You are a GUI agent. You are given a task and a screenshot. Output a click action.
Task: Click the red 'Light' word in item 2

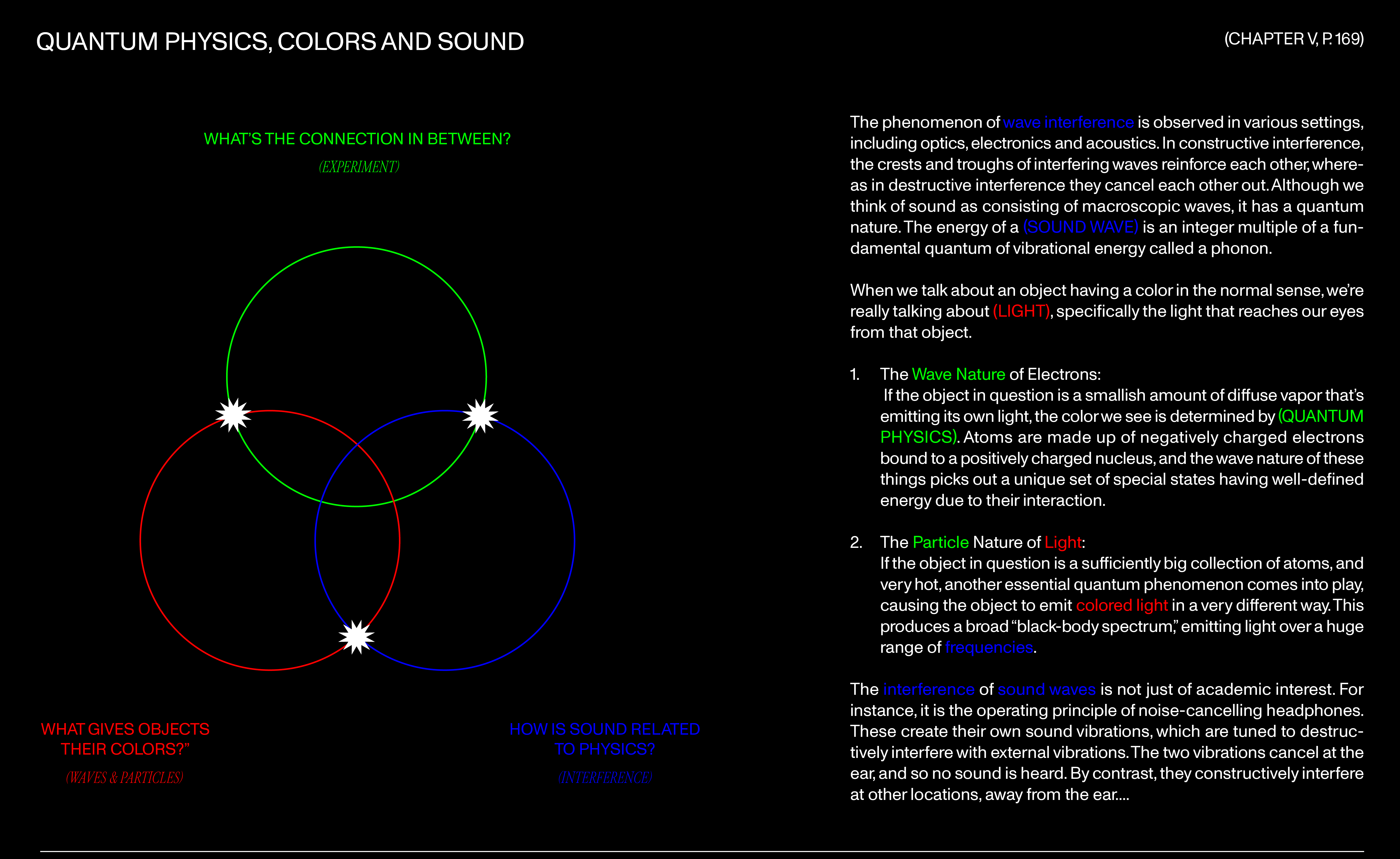pos(1063,542)
